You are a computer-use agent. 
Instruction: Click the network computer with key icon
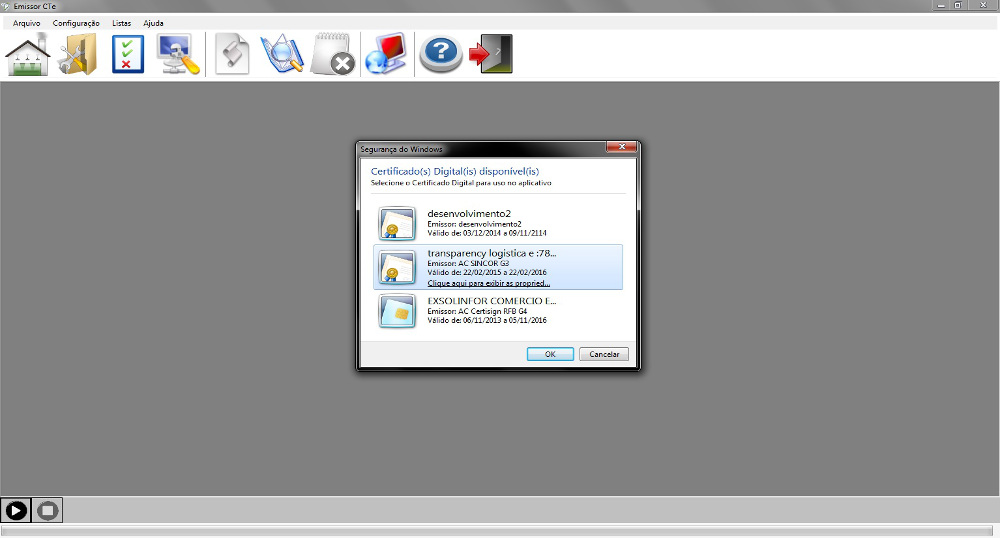click(x=178, y=54)
